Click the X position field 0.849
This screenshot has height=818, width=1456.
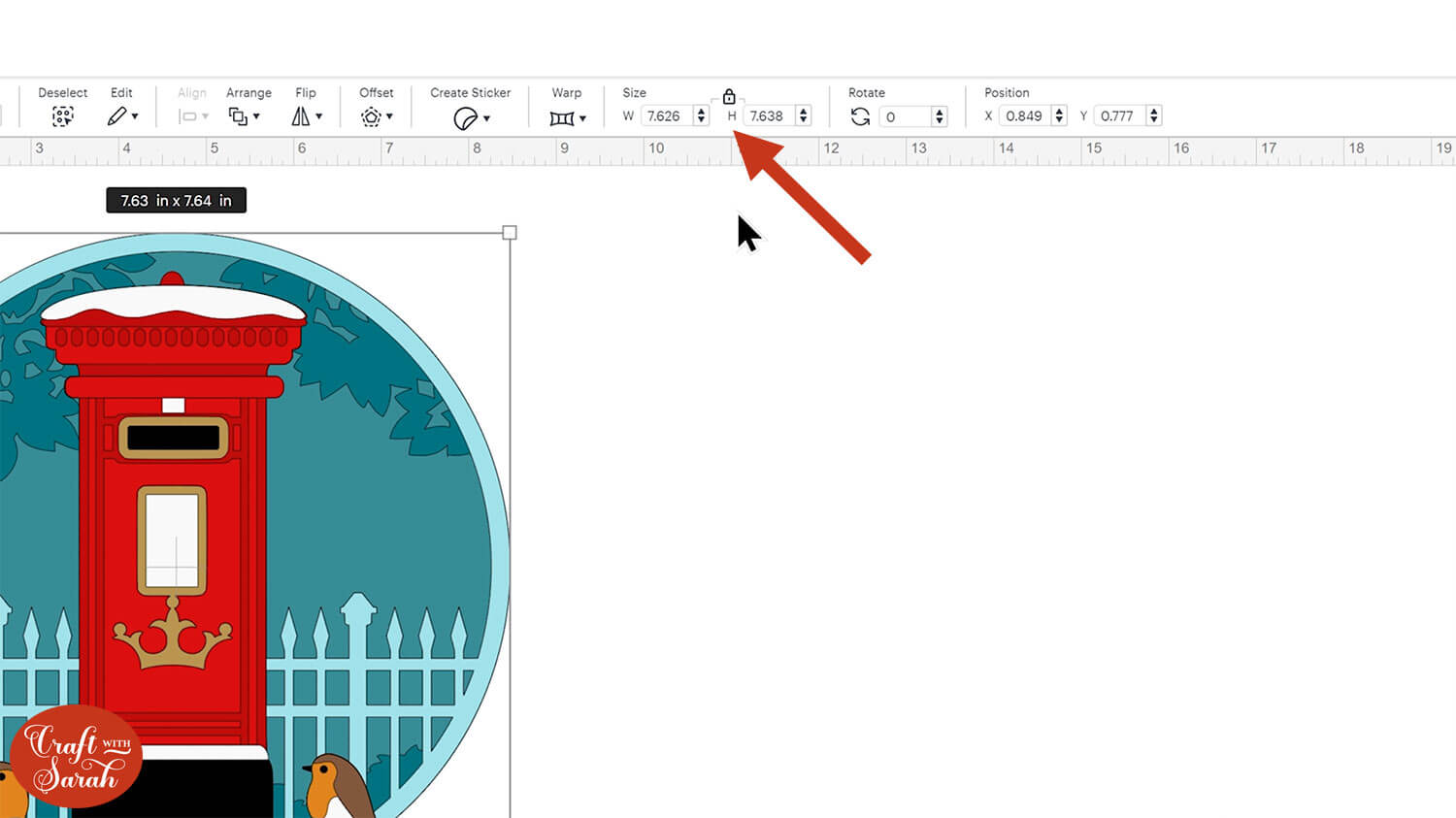click(x=1025, y=116)
